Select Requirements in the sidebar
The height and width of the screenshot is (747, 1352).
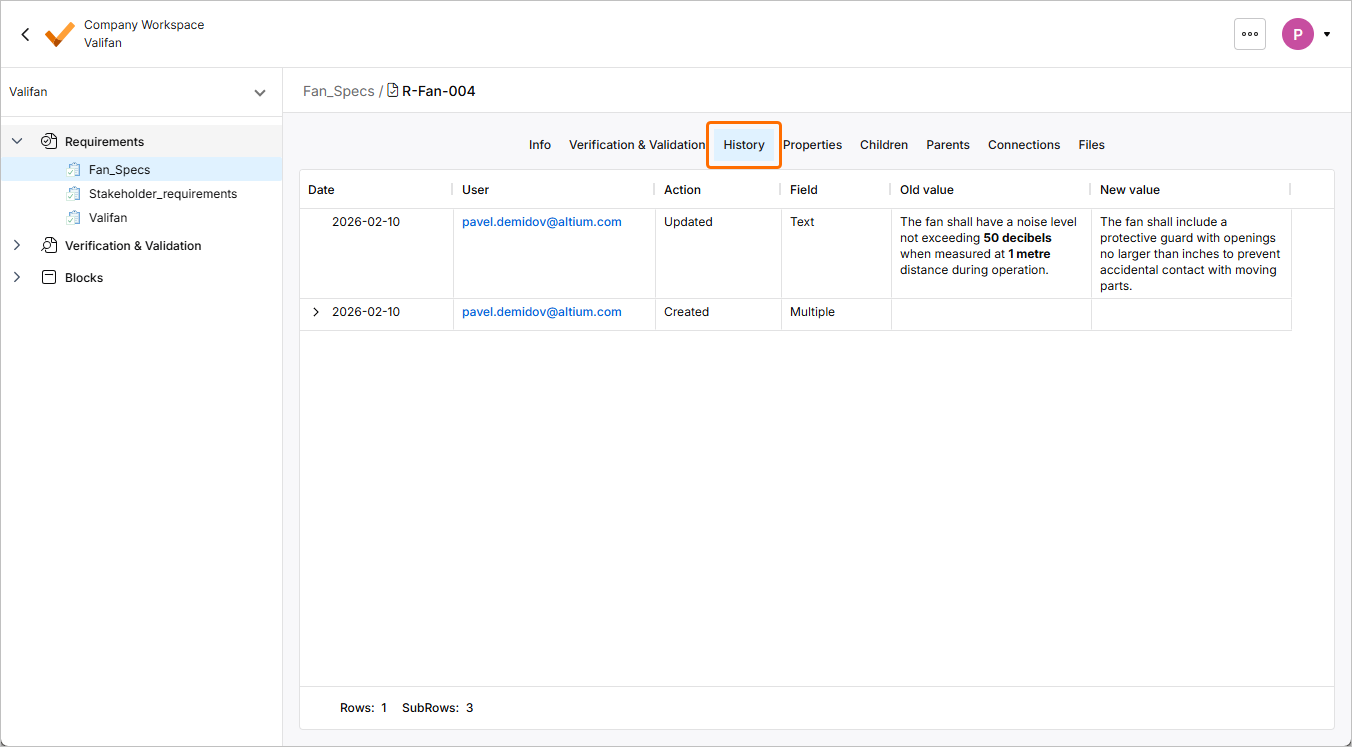tap(104, 142)
